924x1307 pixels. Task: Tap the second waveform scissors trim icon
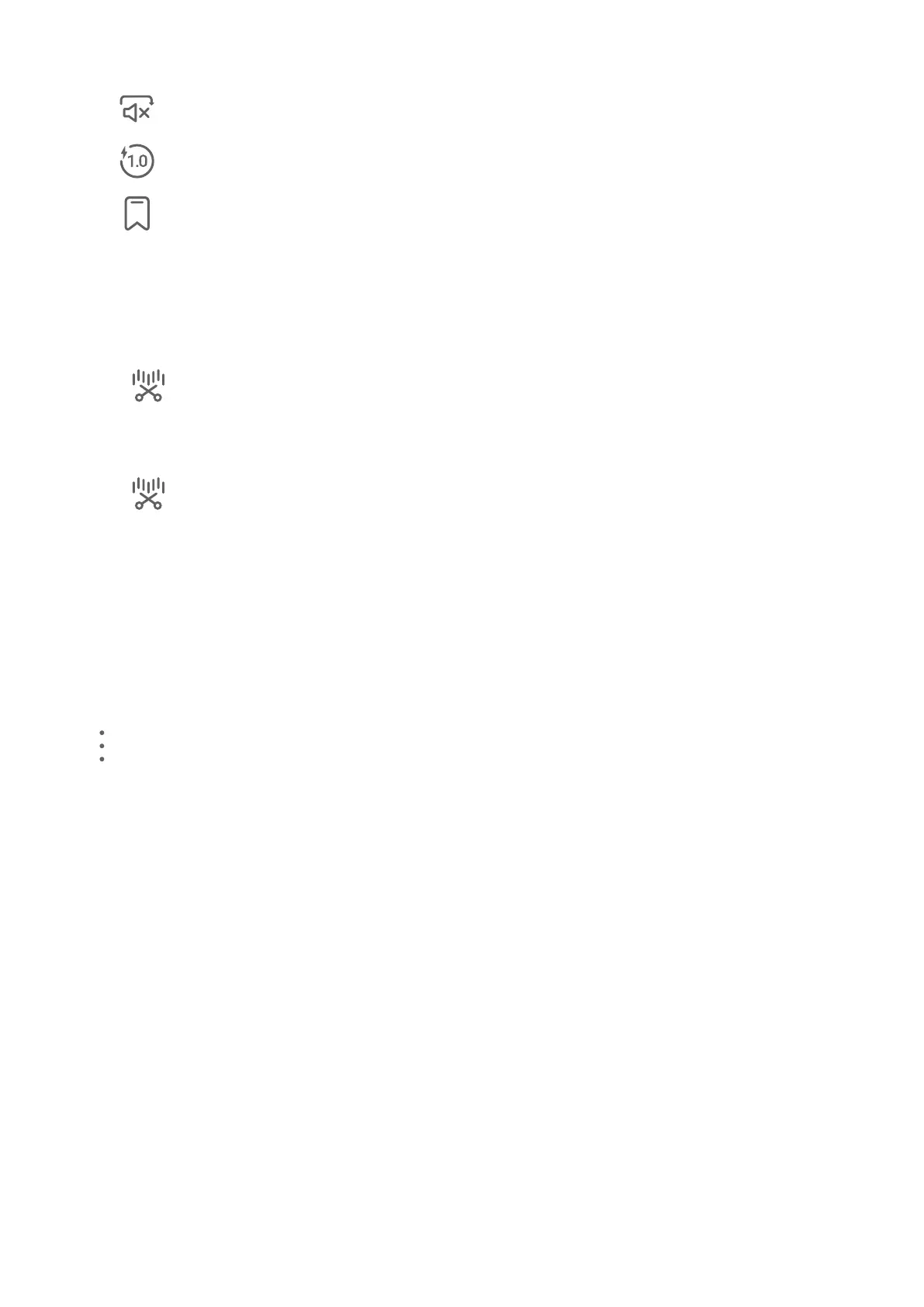click(148, 494)
